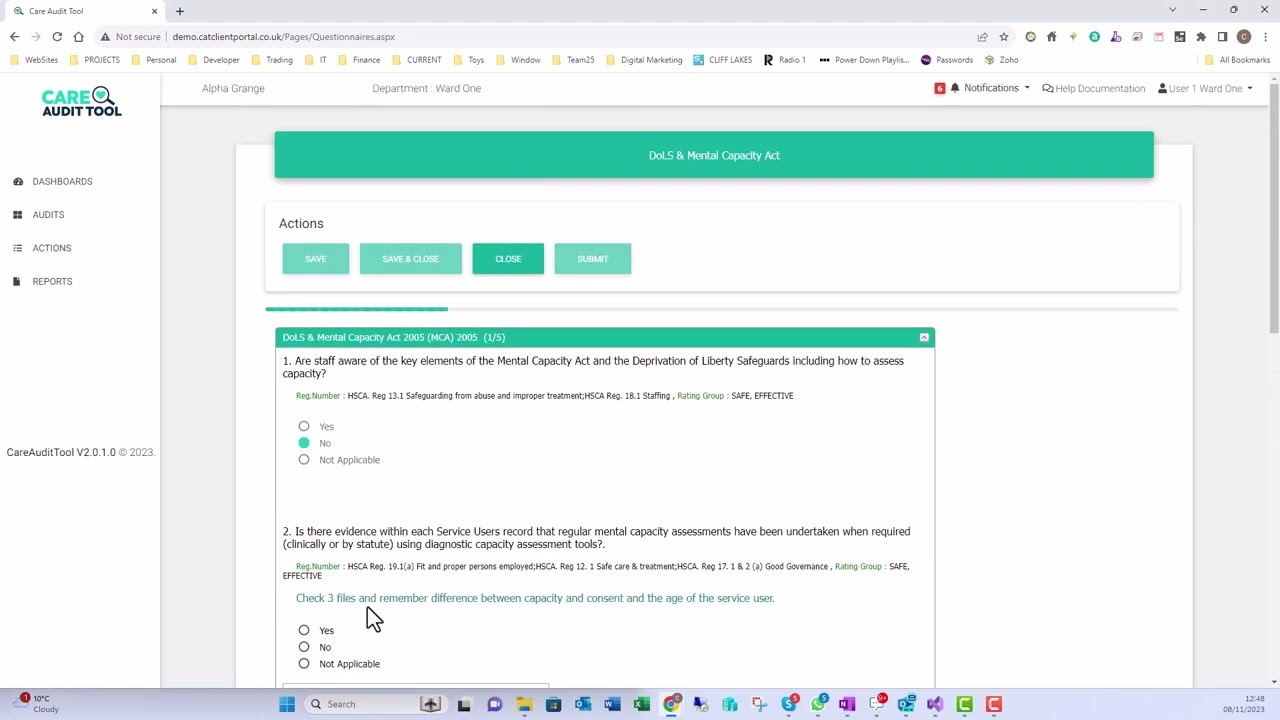1280x720 pixels.
Task: Open the CURRENT bookmarks folder
Action: (x=417, y=60)
